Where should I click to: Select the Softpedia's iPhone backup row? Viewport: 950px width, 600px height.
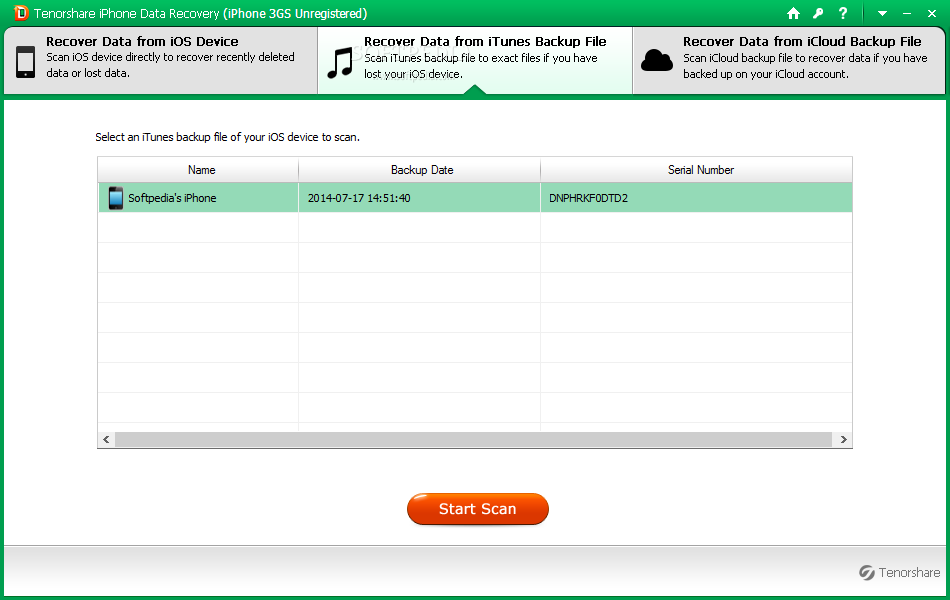(475, 198)
